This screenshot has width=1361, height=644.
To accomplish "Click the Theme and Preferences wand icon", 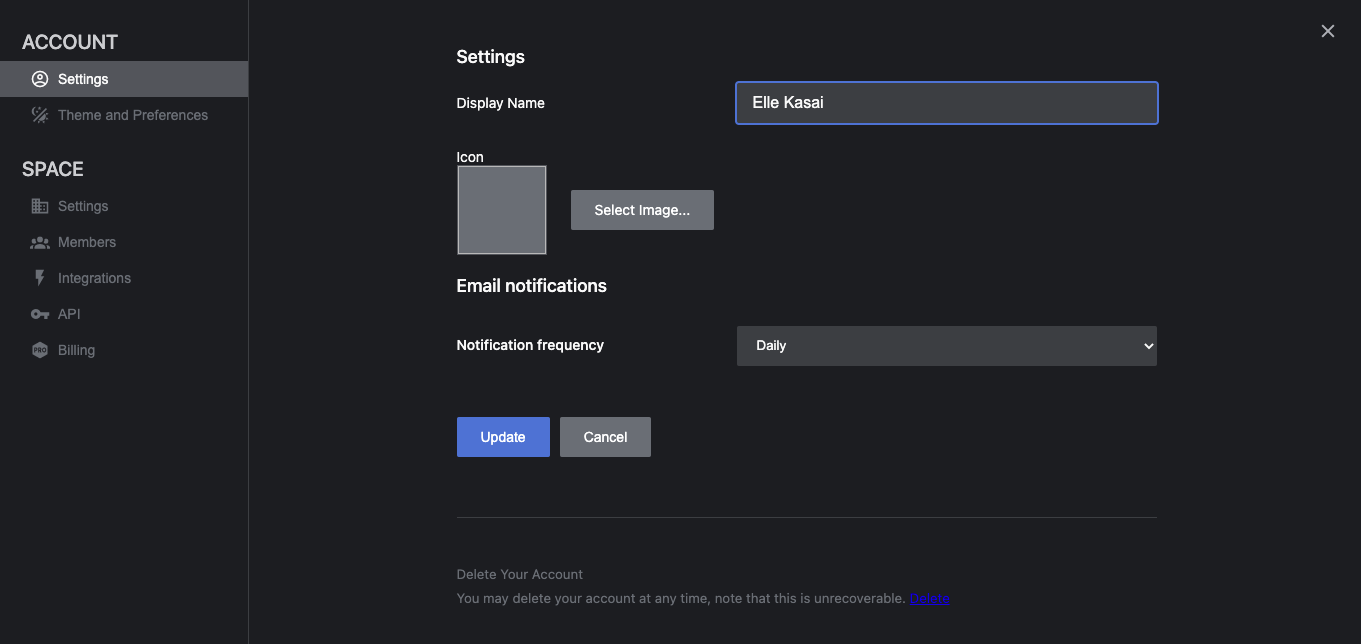I will coord(40,115).
